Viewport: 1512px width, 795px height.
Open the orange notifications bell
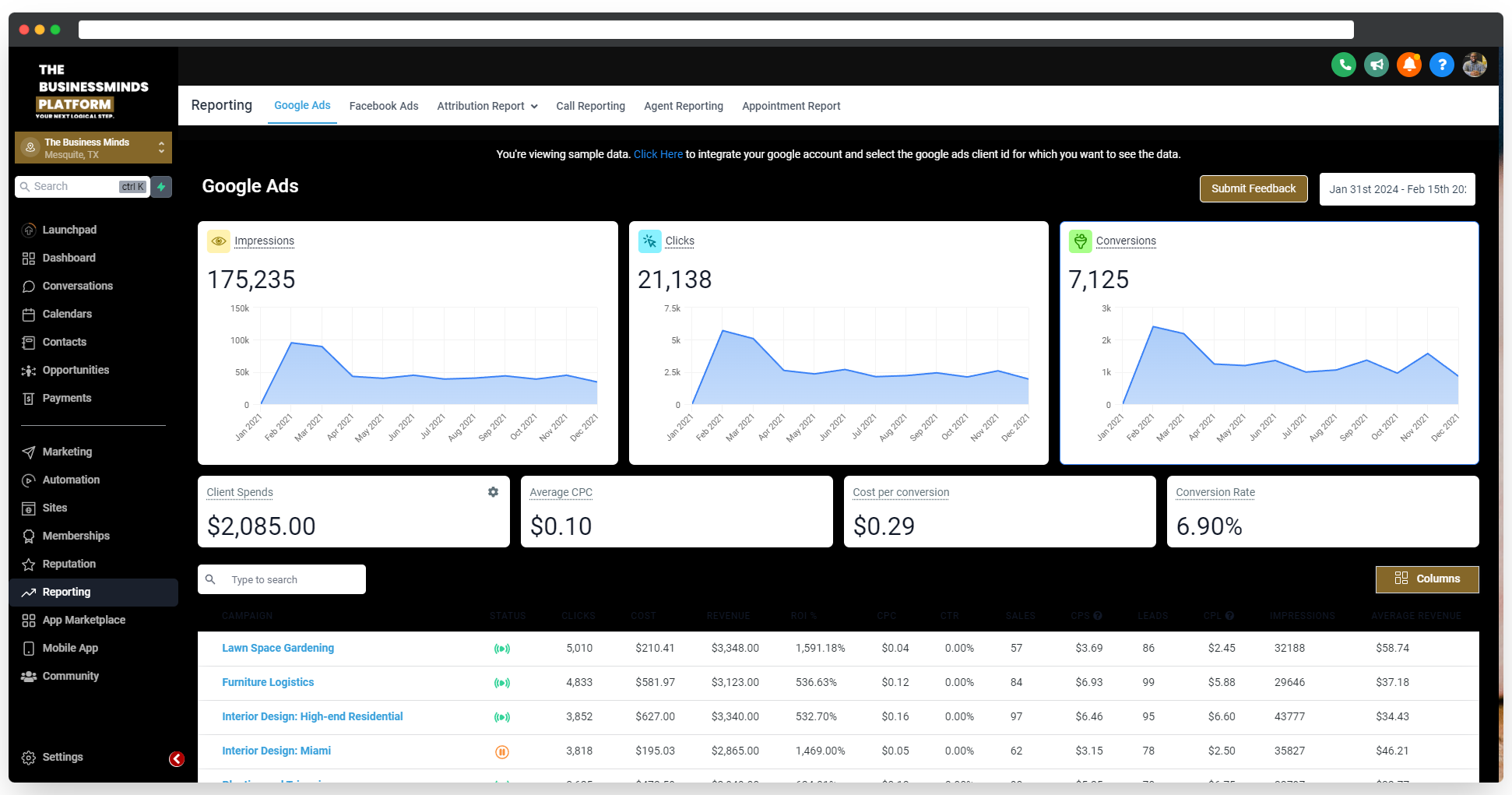click(1408, 65)
